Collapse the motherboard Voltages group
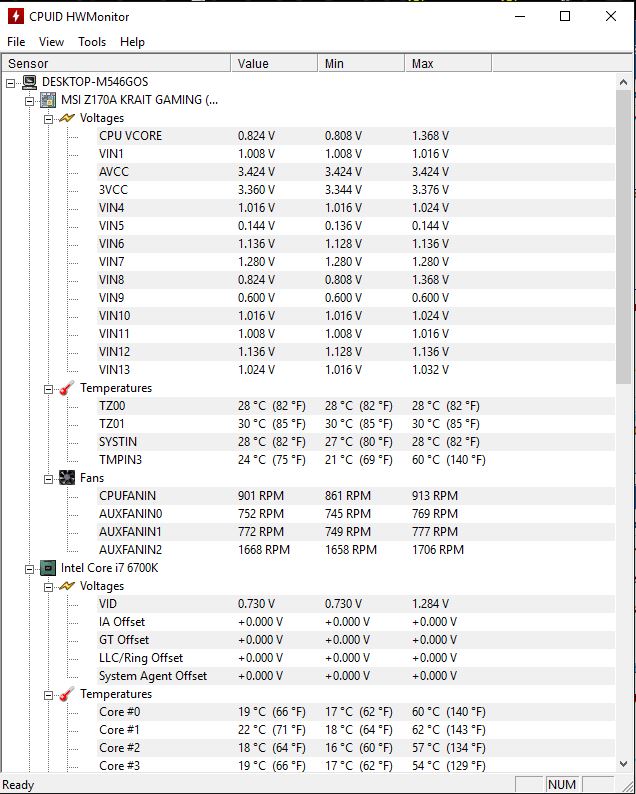Screen dimensions: 636x794 point(49,120)
